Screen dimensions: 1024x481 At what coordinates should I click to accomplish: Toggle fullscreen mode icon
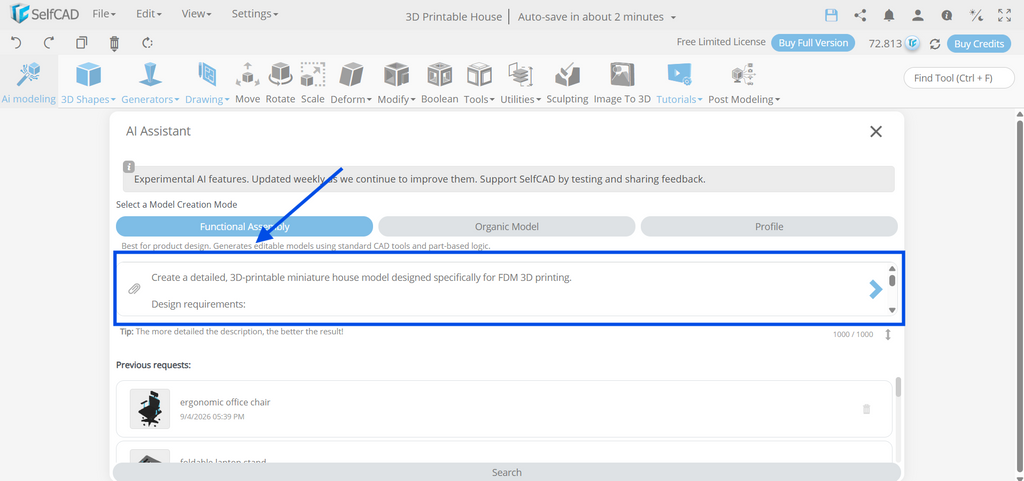1004,16
